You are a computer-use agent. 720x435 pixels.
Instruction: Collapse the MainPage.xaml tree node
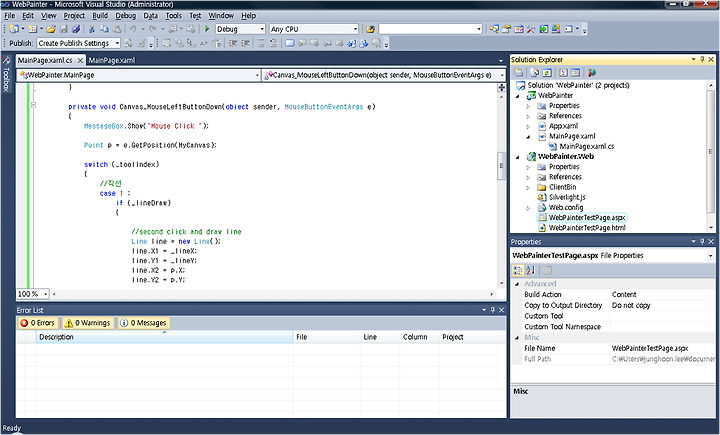(x=529, y=136)
